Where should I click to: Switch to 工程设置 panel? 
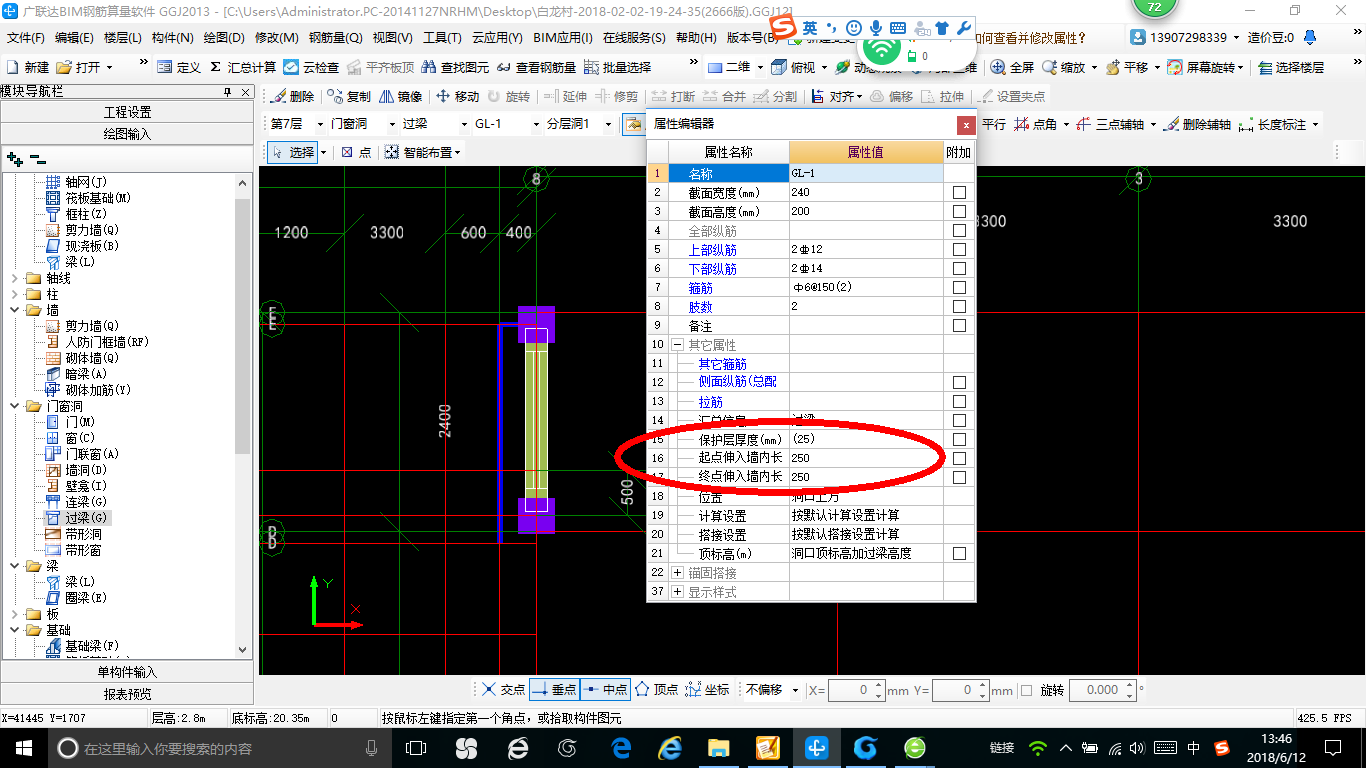(127, 112)
